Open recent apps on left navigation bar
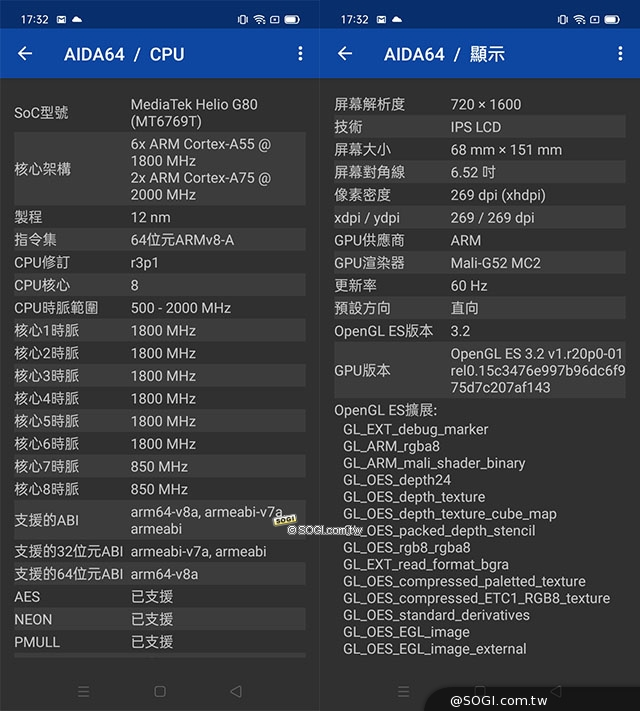 [84, 691]
